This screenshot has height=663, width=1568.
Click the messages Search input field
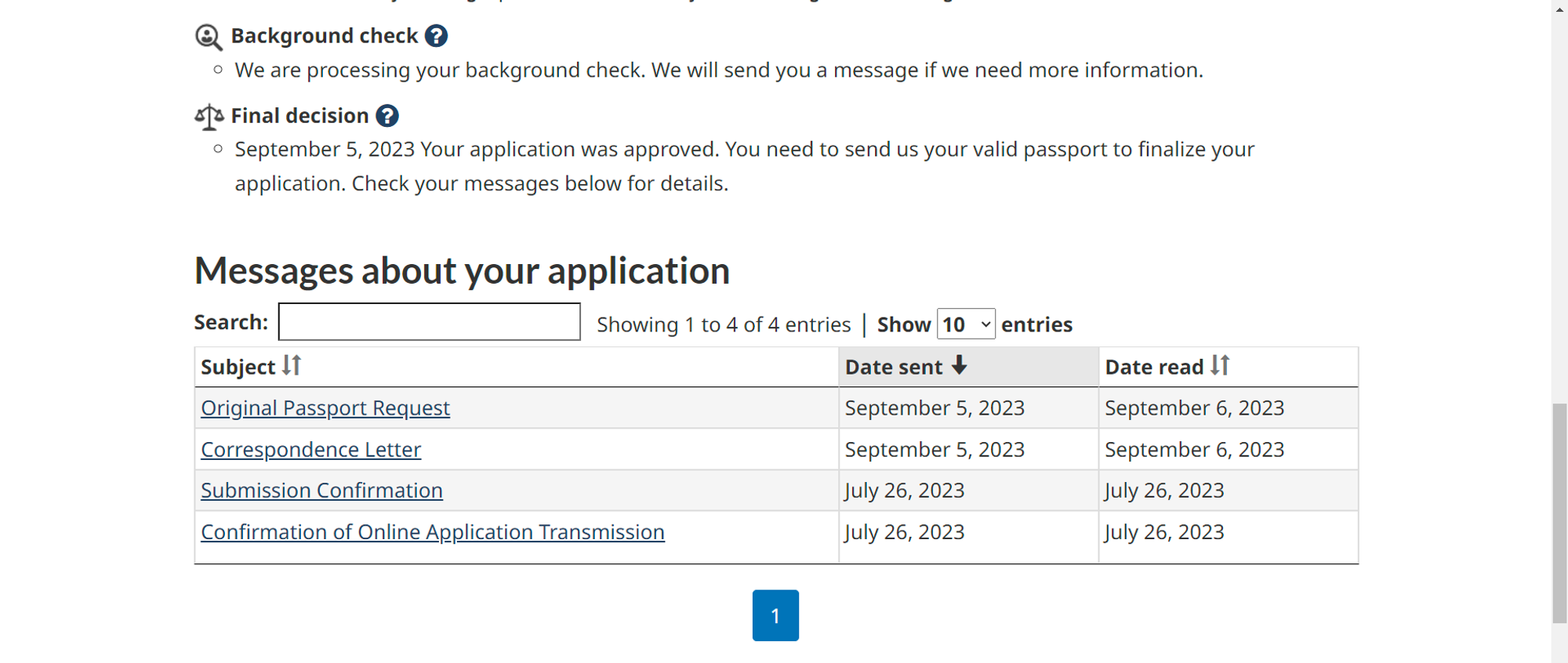[x=430, y=322]
